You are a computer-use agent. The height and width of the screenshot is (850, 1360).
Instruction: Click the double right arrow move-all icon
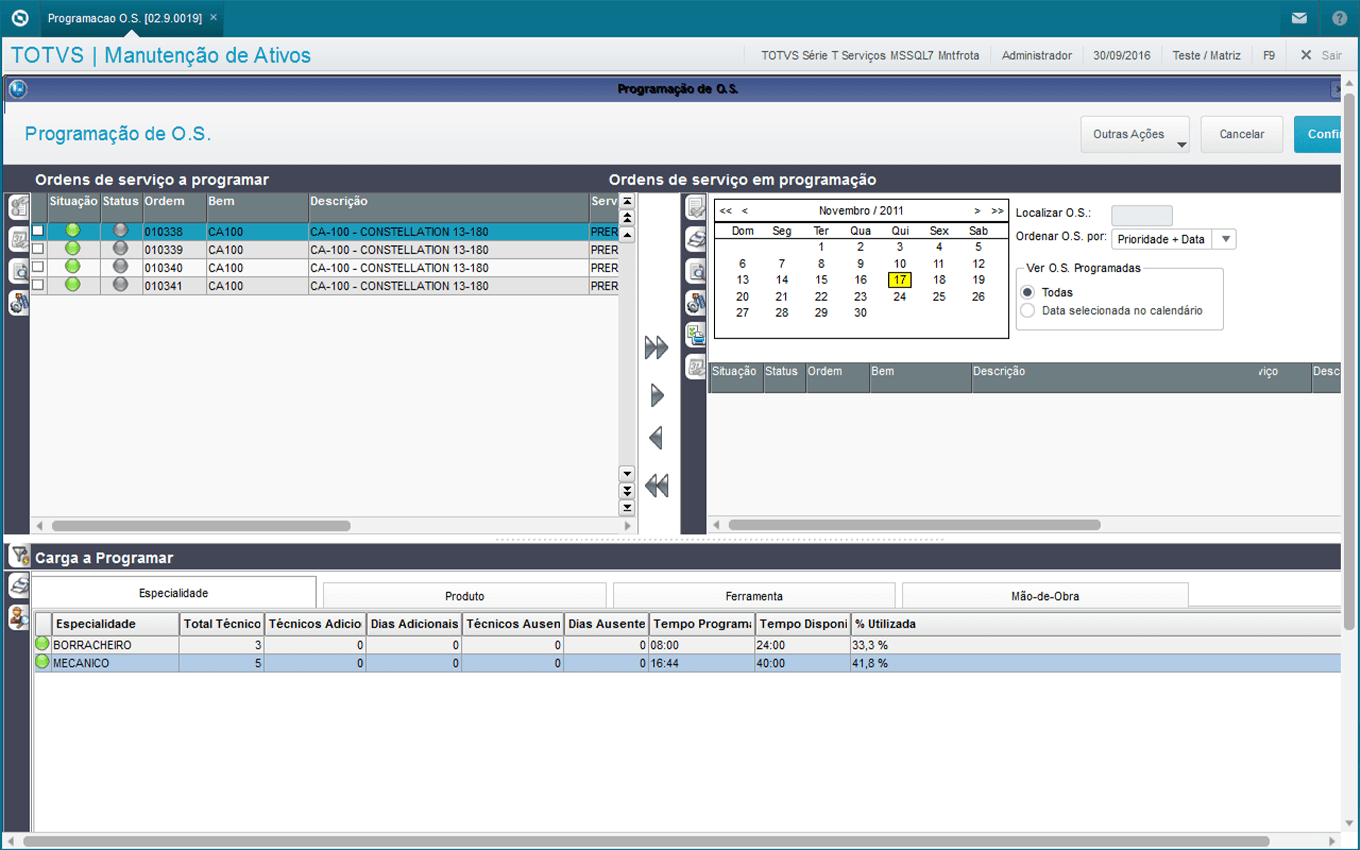point(656,348)
